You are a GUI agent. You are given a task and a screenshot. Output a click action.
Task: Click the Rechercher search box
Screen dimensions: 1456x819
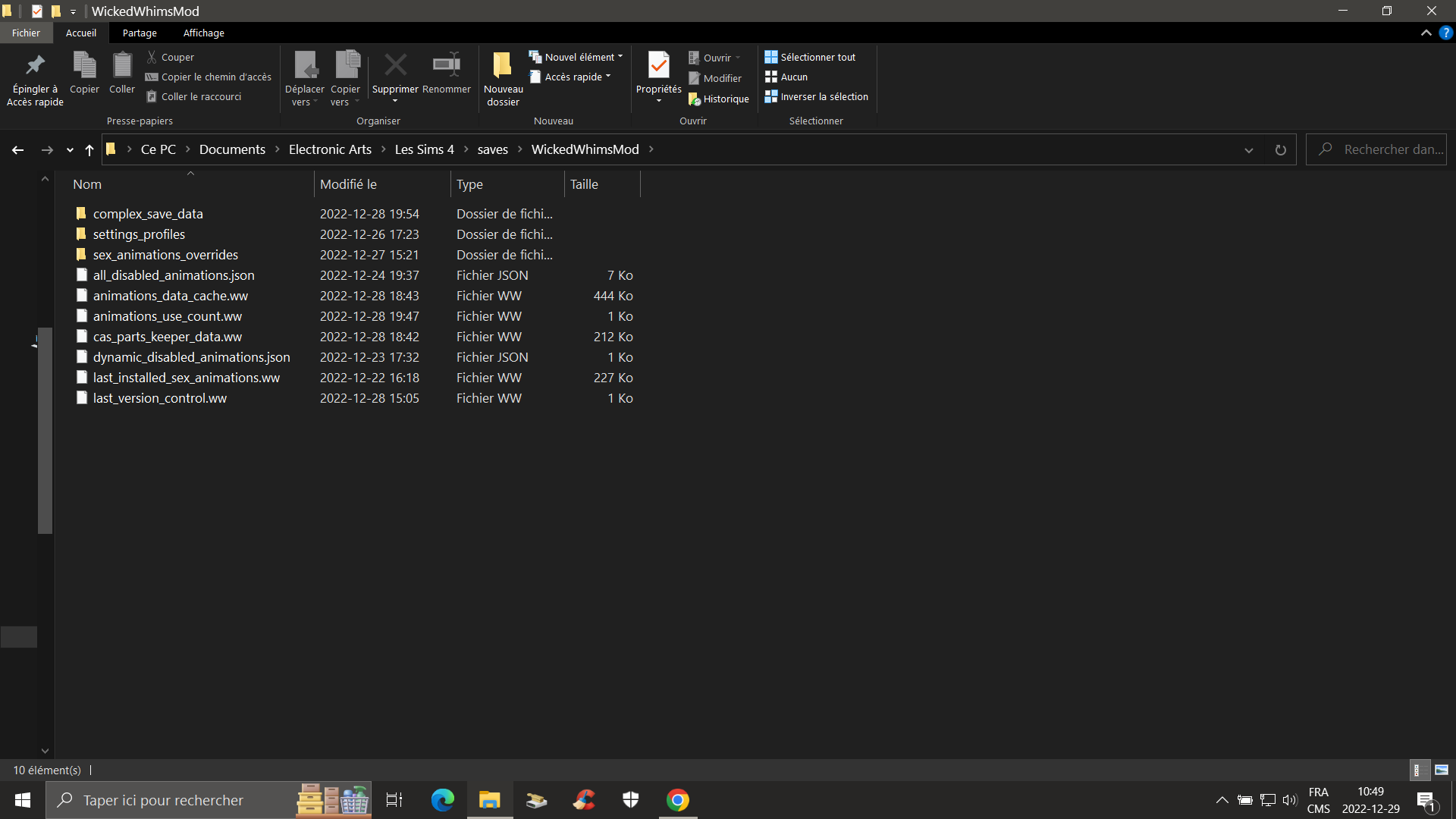(x=1376, y=149)
